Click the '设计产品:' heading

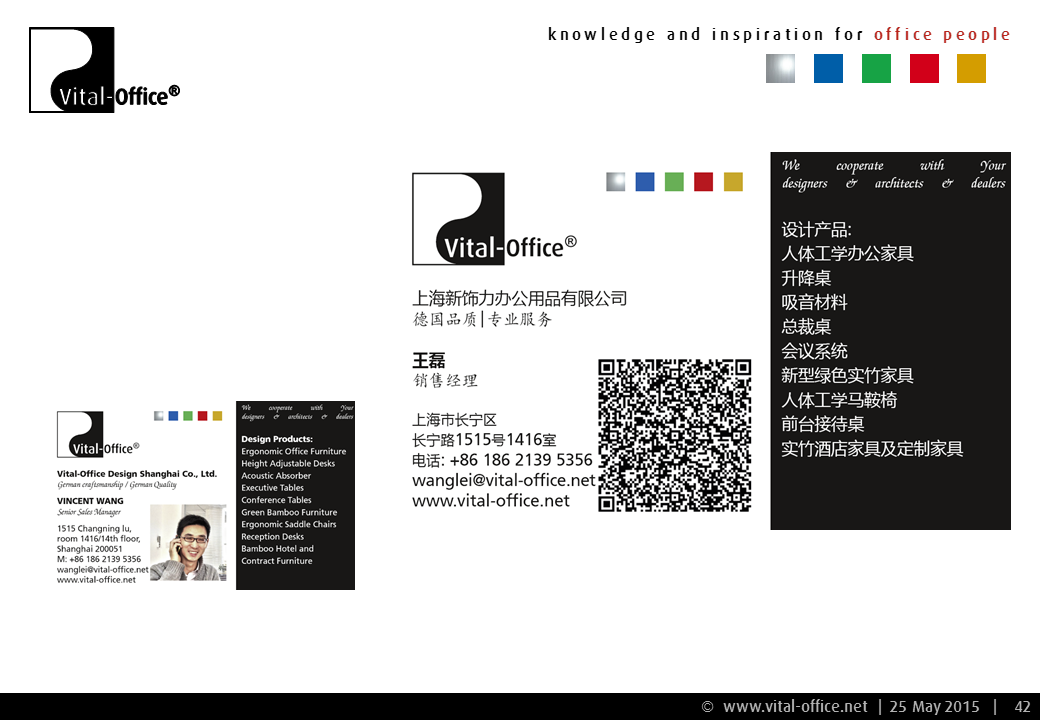[x=816, y=229]
